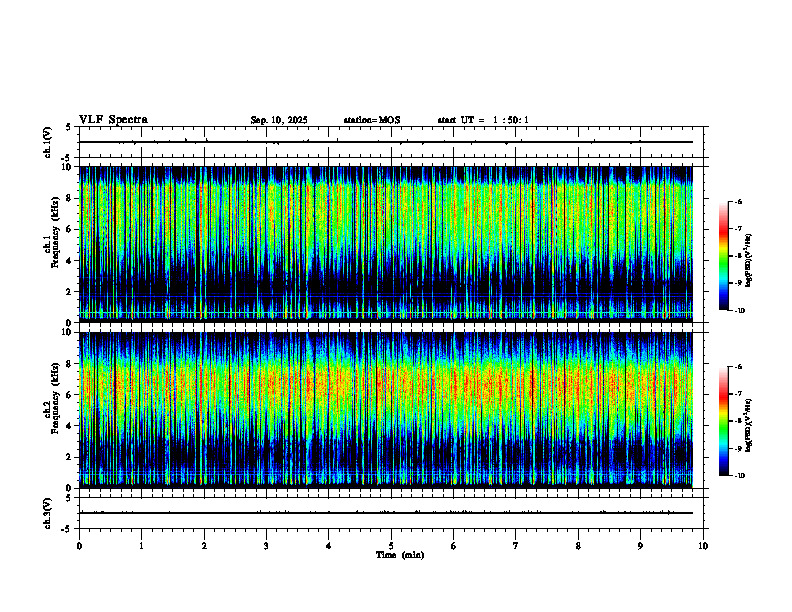Click the lower color scale bar for ch.2

point(723,421)
